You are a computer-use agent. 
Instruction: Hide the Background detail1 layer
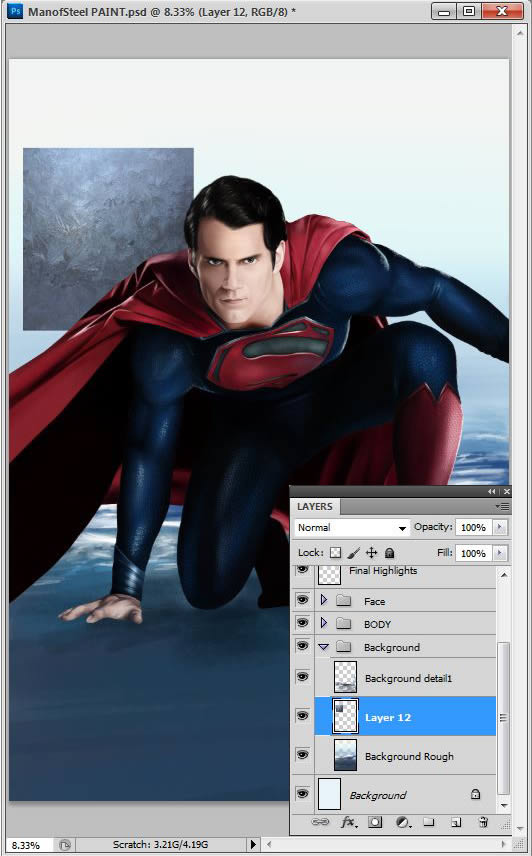point(302,677)
